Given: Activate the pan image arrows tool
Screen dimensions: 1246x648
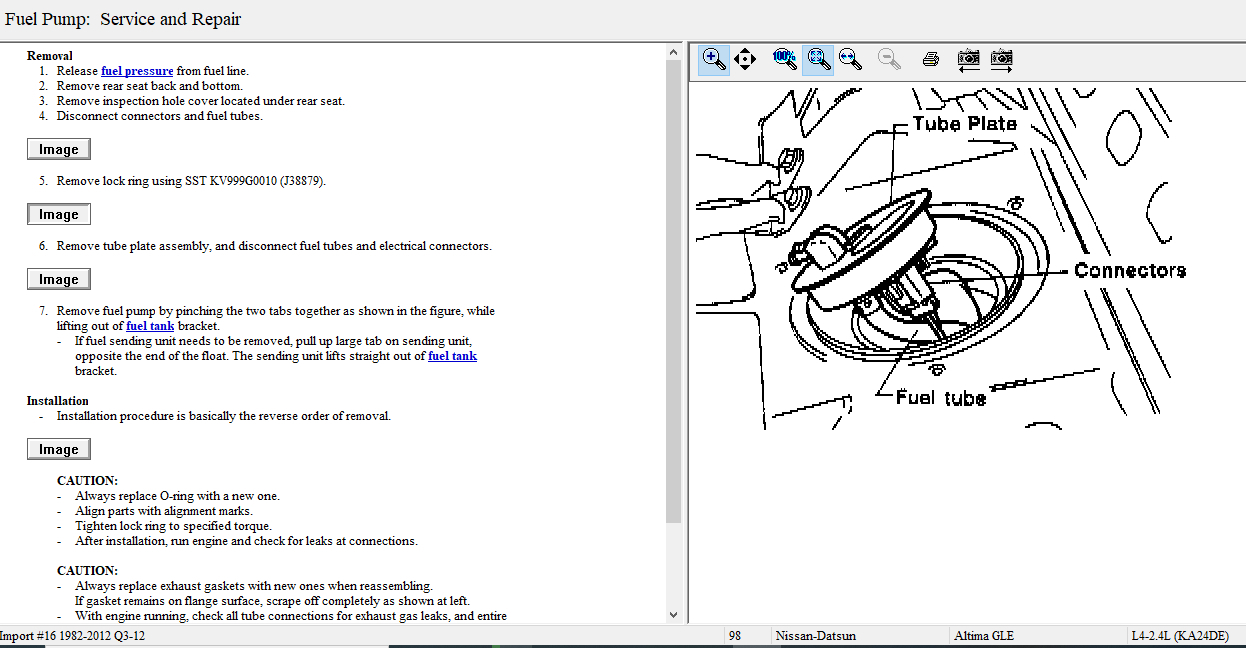Looking at the screenshot, I should tap(745, 59).
